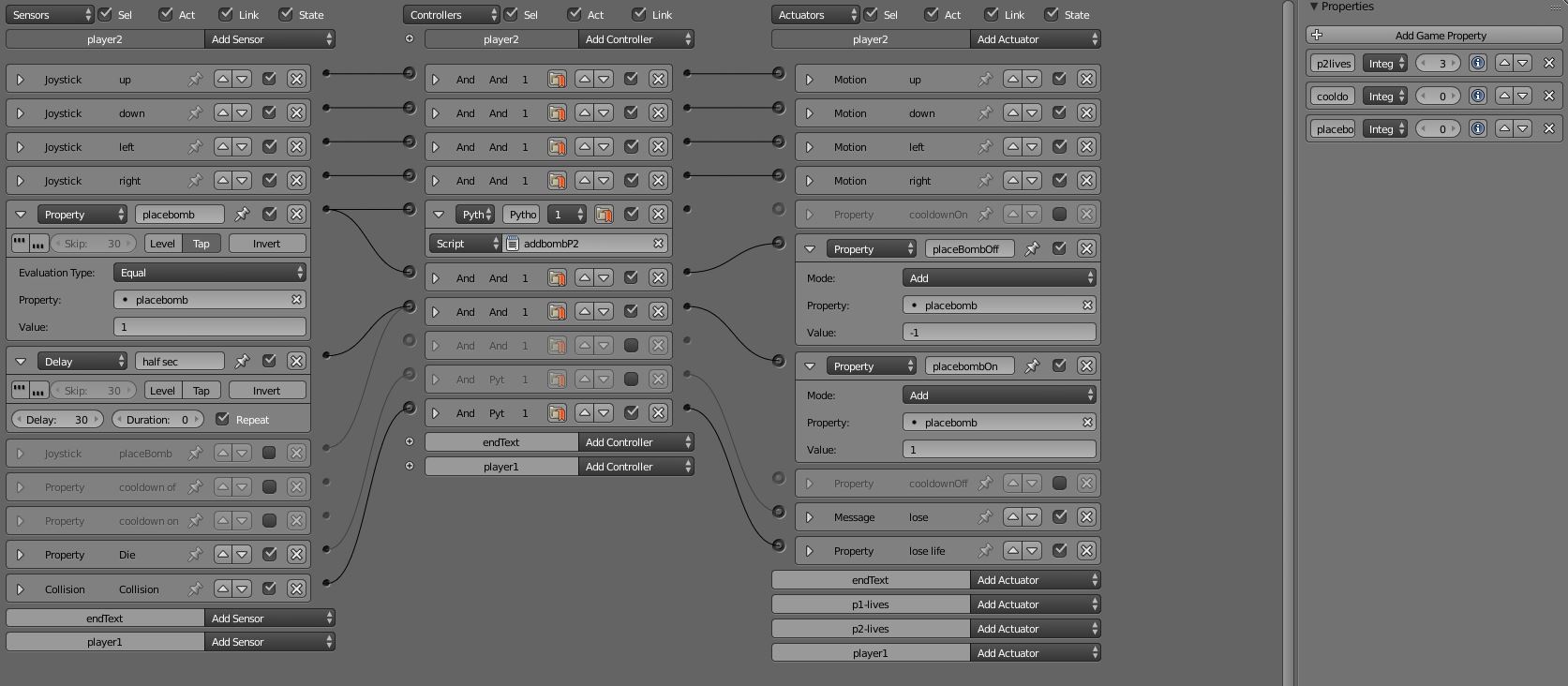Adjust the Delay 30 value slider
Screen dimensions: 1568x686
pos(57,420)
